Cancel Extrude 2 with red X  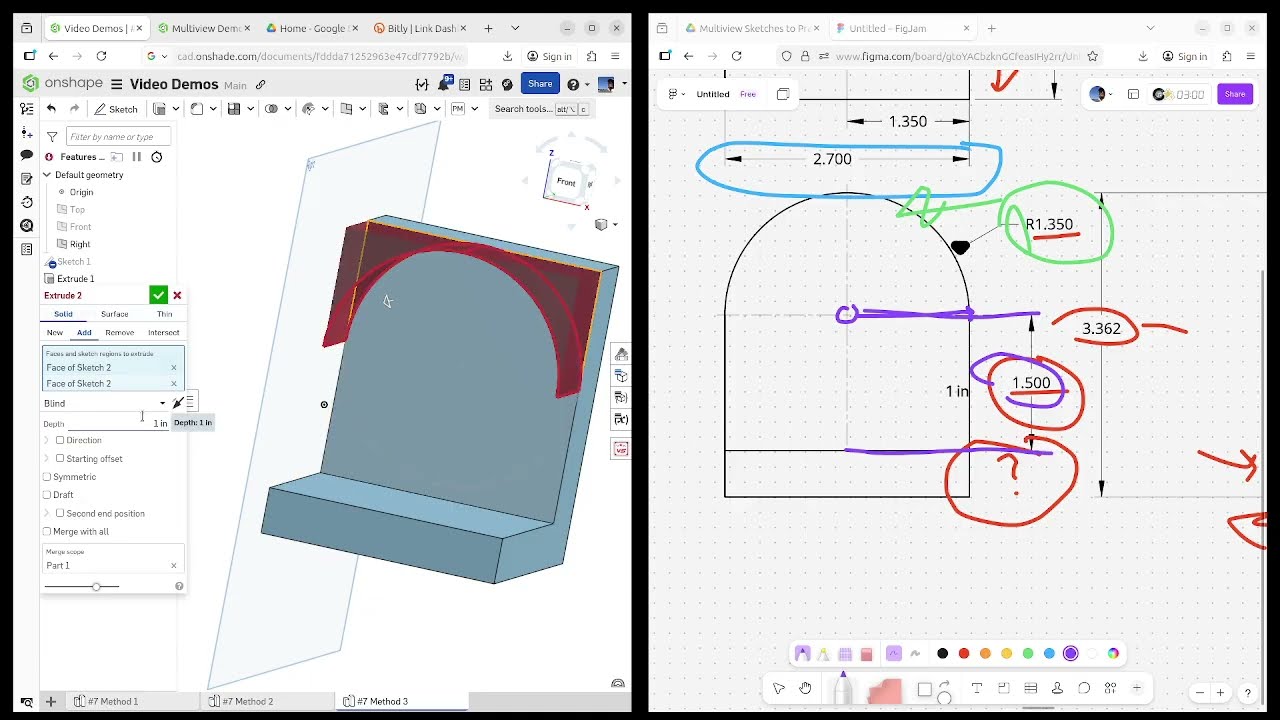[177, 295]
